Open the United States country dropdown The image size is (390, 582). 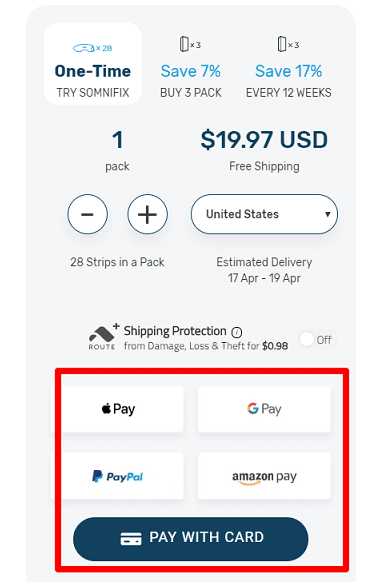pyautogui.click(x=264, y=214)
